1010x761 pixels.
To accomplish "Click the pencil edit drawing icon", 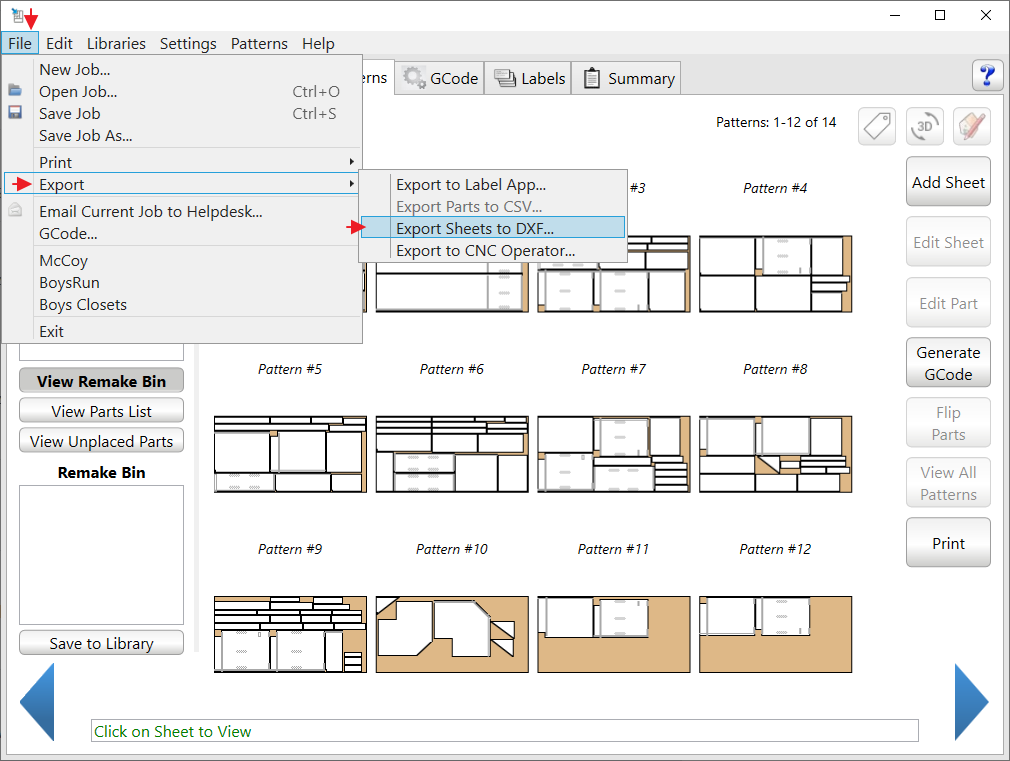I will point(971,125).
